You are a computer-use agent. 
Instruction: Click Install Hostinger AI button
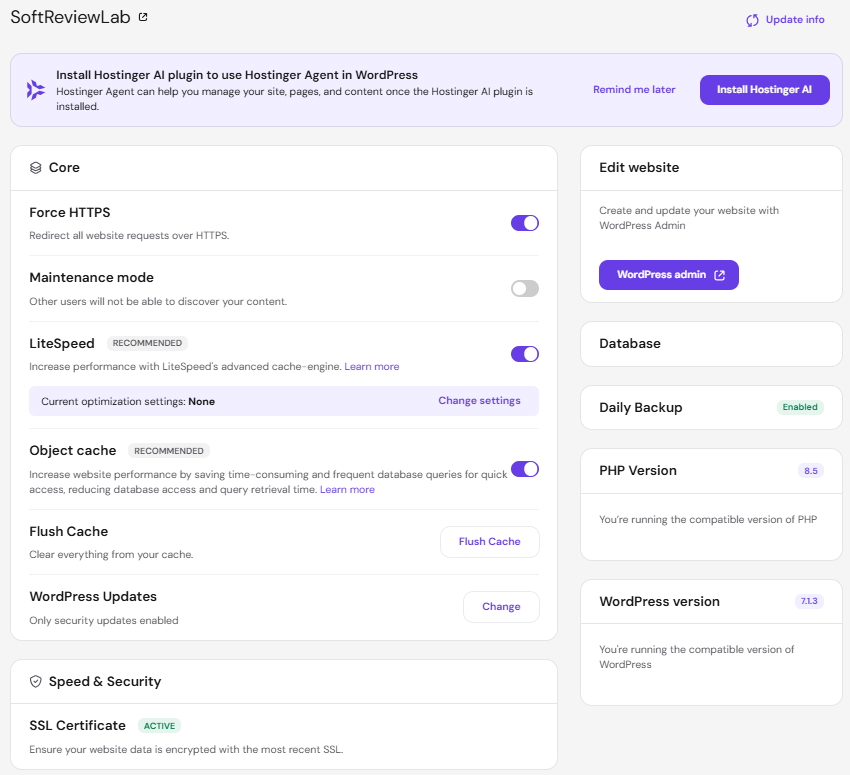coord(764,90)
